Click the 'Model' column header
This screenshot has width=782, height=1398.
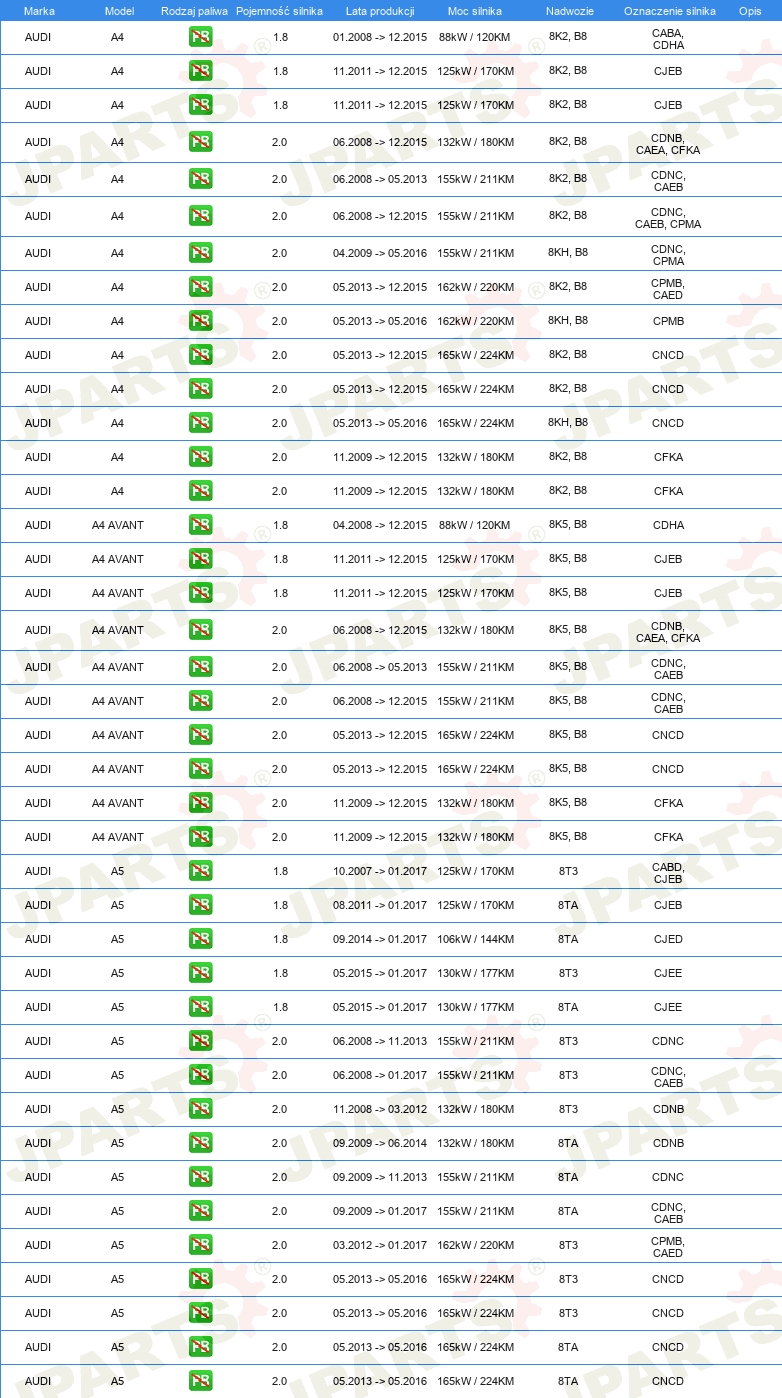tap(119, 10)
